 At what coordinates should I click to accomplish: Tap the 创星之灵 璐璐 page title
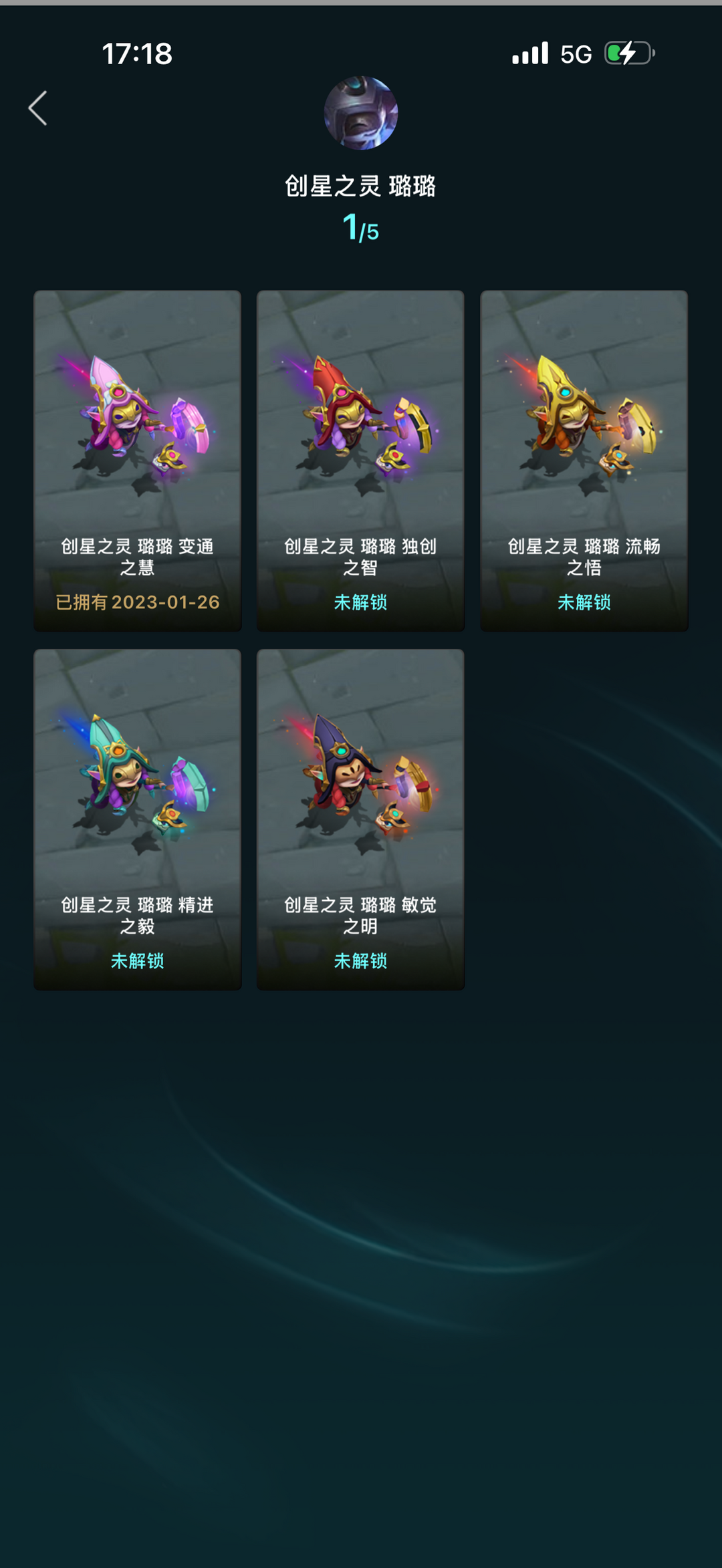[360, 186]
